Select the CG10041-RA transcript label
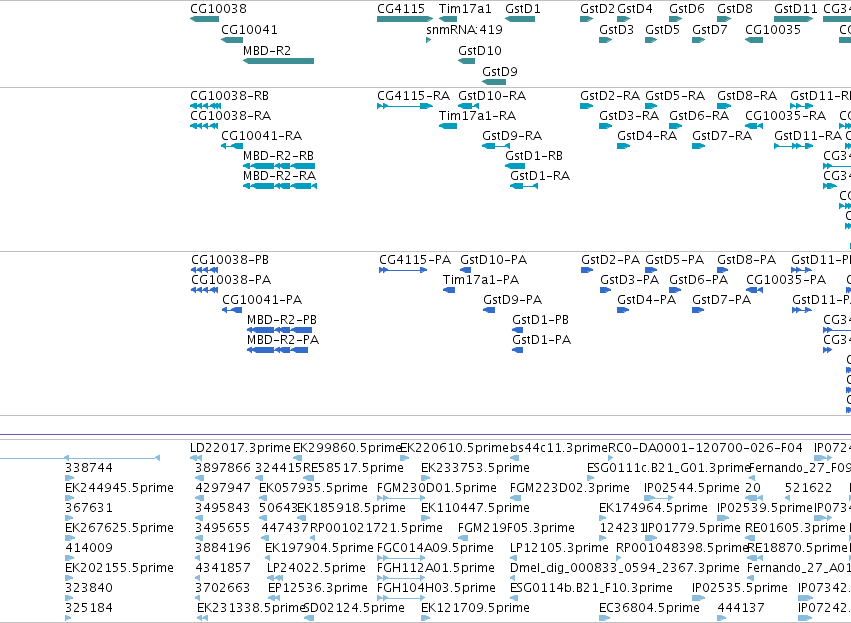Image resolution: width=851 pixels, height=623 pixels. [x=262, y=136]
